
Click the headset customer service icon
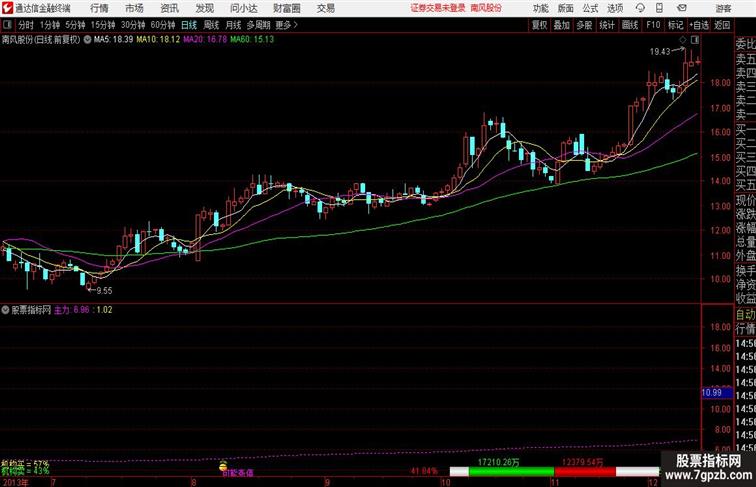(x=640, y=8)
